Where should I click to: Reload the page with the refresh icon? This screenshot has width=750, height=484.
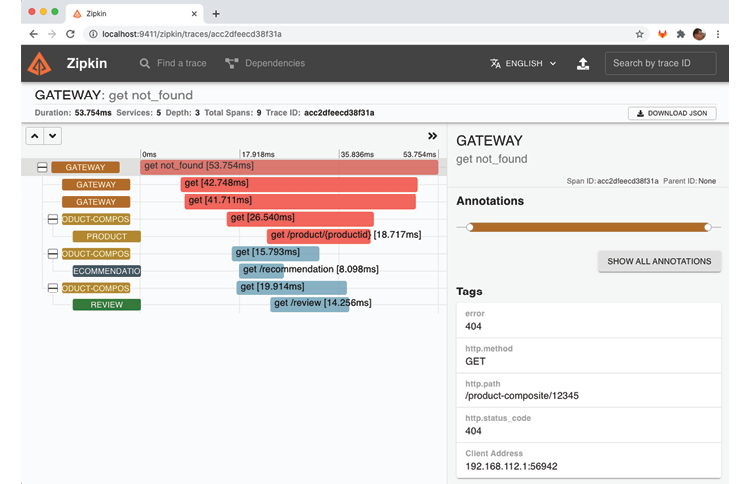pos(70,34)
